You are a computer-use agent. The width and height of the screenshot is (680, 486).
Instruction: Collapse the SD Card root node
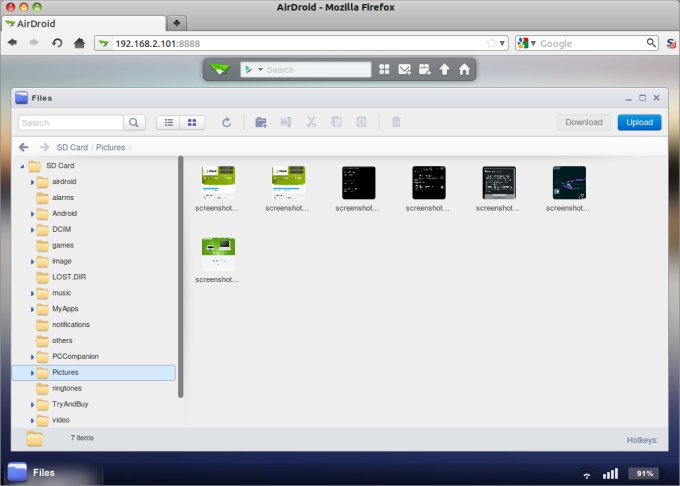[21, 166]
